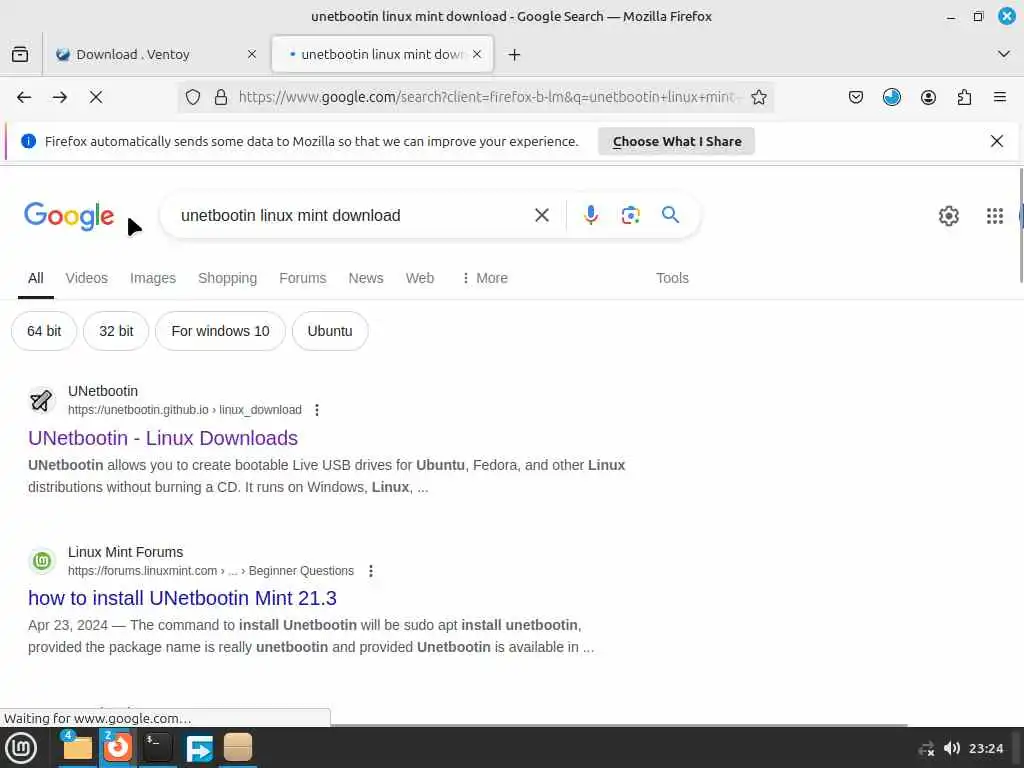The height and width of the screenshot is (768, 1024).
Task: Open the volume speaker tray icon
Action: coord(952,748)
